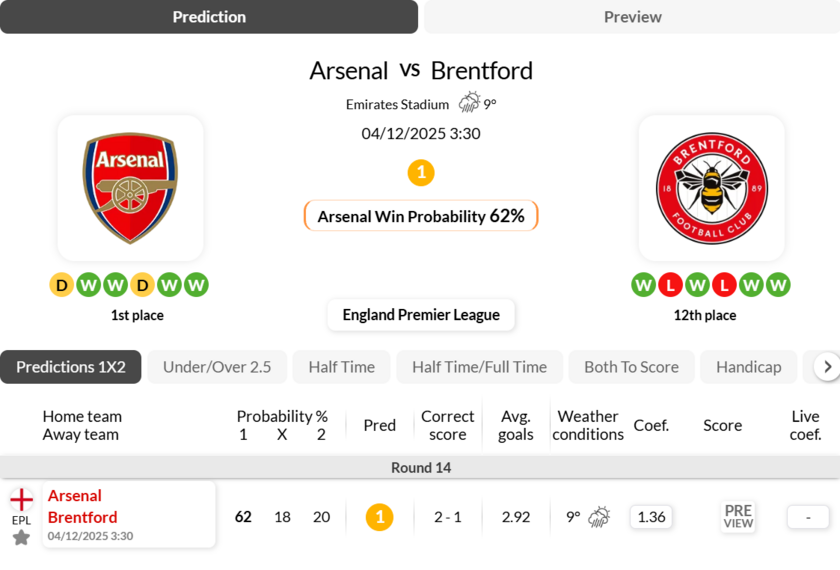Click the favorite star icon under EPL
The width and height of the screenshot is (840, 570).
pyautogui.click(x=21, y=538)
